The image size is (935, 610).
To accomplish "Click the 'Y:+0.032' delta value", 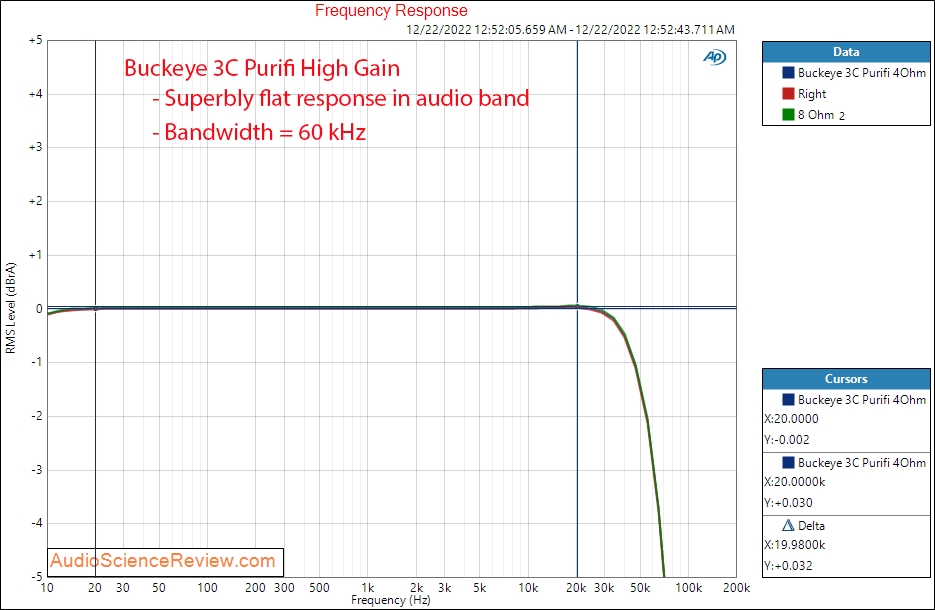I will [x=788, y=566].
